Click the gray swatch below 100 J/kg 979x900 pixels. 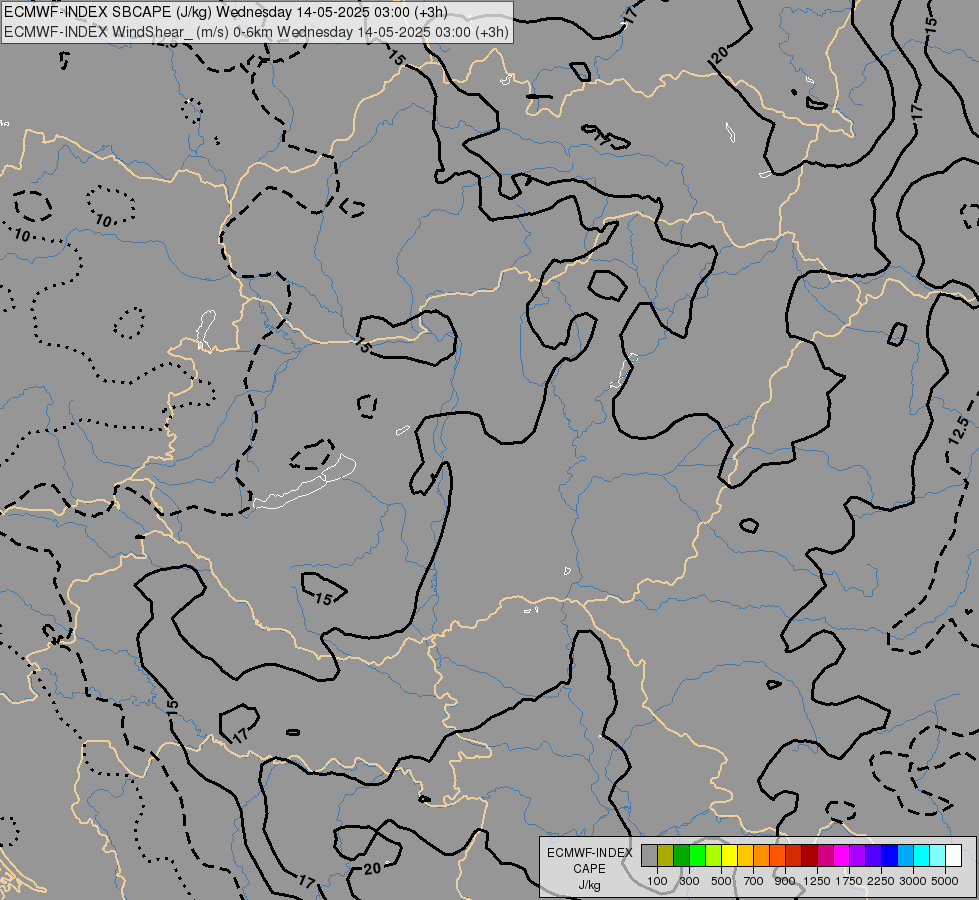point(649,856)
